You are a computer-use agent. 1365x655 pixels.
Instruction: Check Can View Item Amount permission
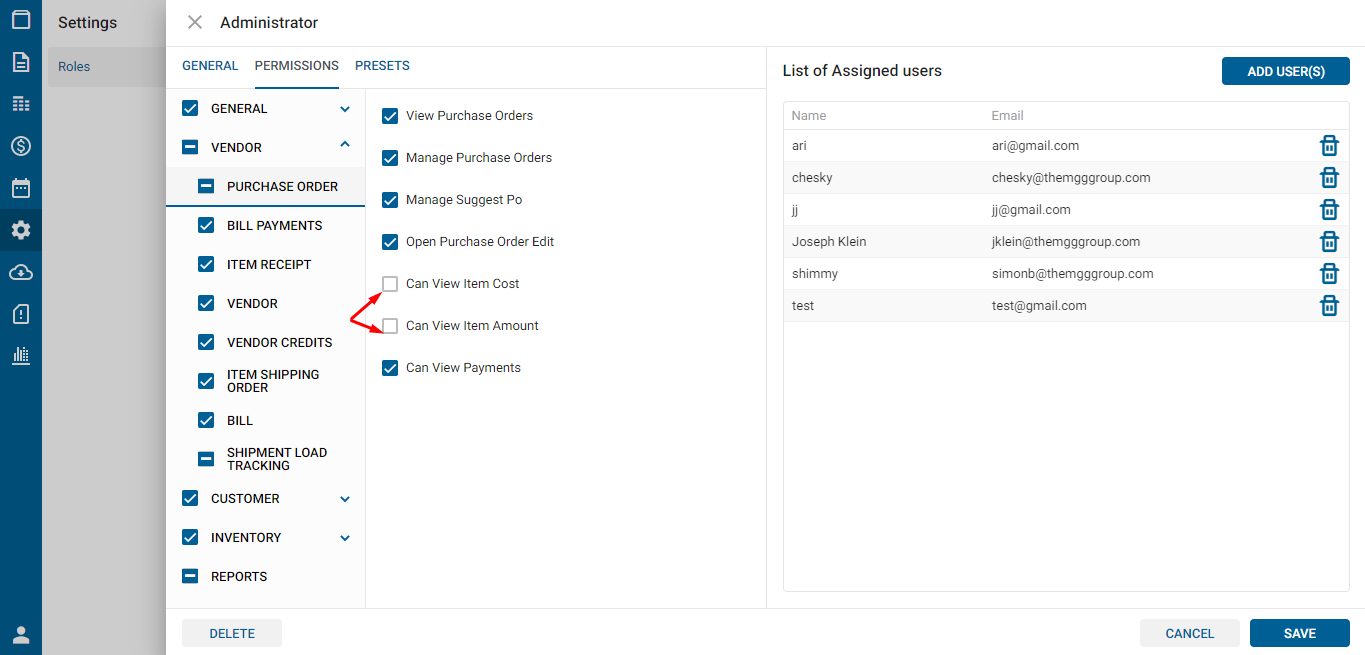point(390,326)
